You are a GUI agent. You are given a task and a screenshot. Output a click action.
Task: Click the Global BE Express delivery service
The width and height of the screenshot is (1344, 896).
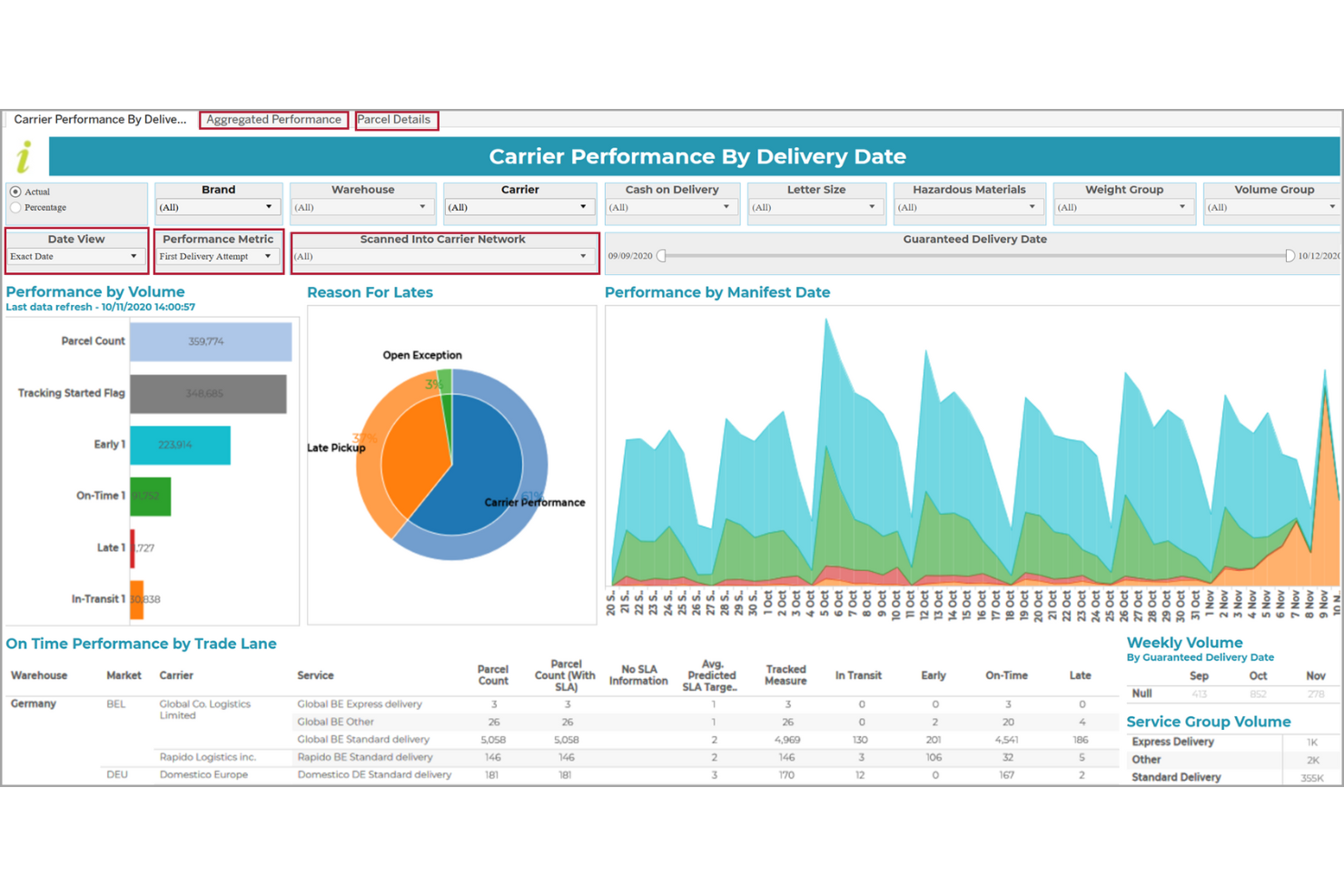pyautogui.click(x=360, y=704)
